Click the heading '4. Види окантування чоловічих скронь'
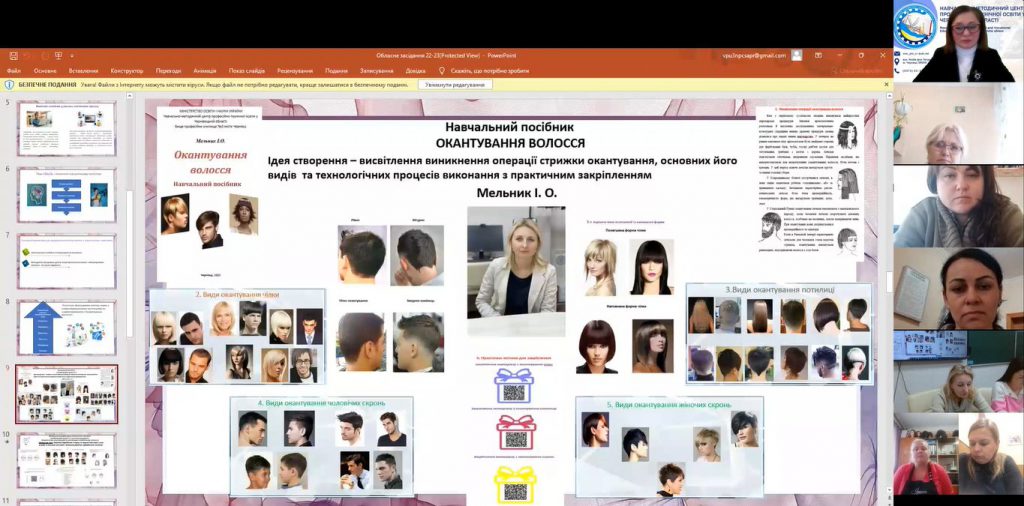The height and width of the screenshot is (506, 1024). [x=321, y=403]
